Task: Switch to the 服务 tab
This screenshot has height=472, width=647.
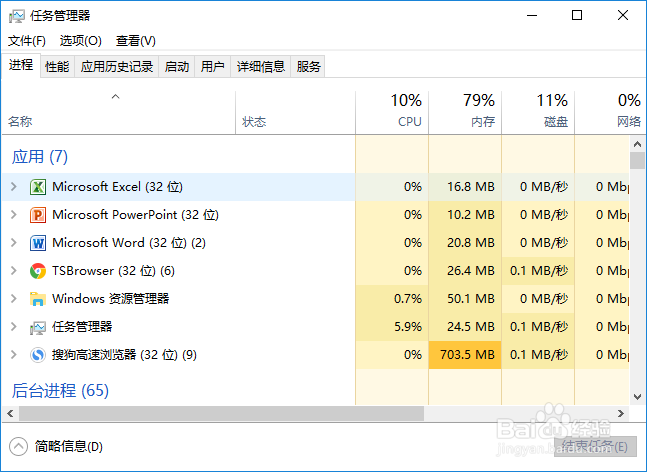Action: click(x=308, y=66)
